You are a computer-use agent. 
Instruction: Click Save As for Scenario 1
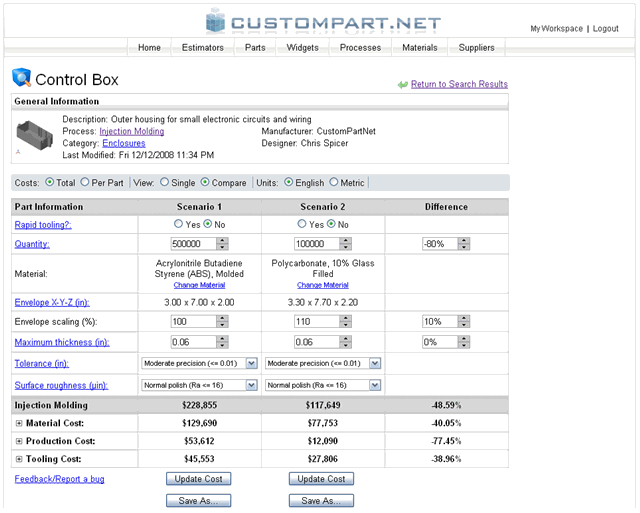click(199, 500)
